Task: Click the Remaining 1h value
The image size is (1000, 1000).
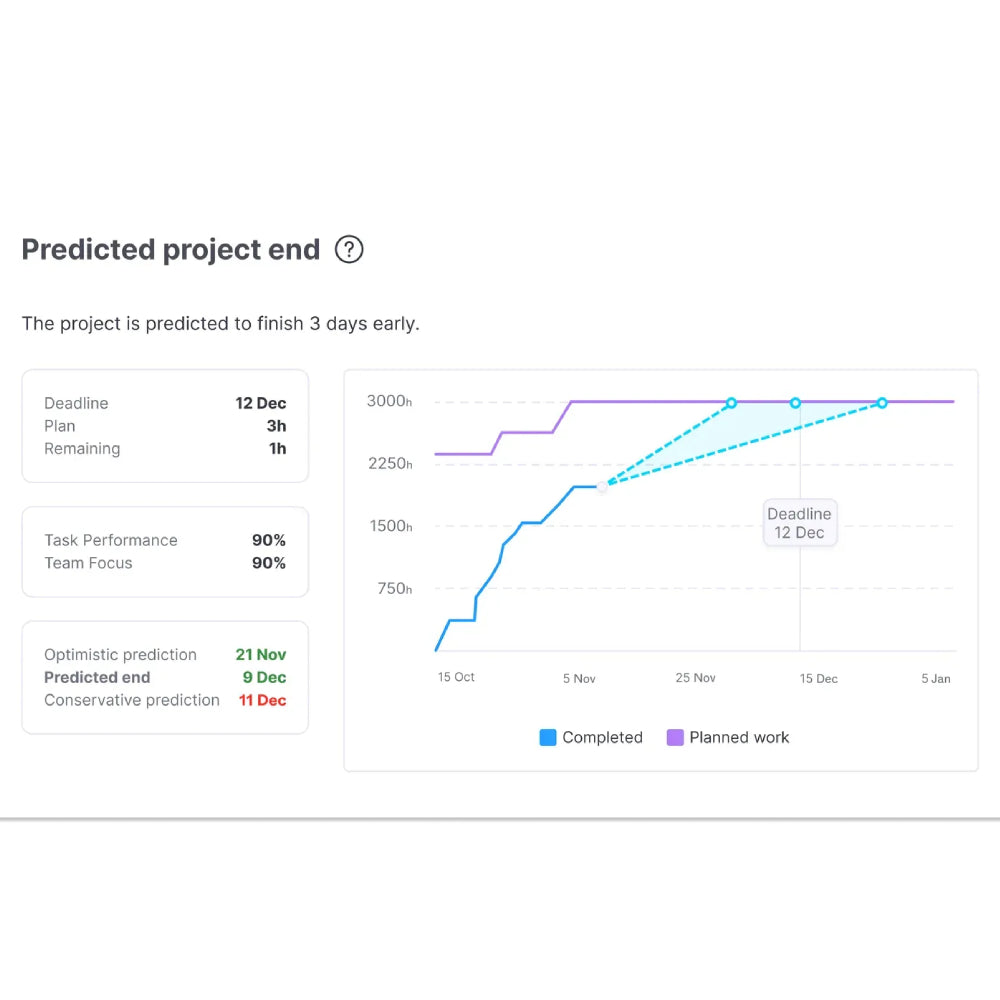Action: point(277,449)
